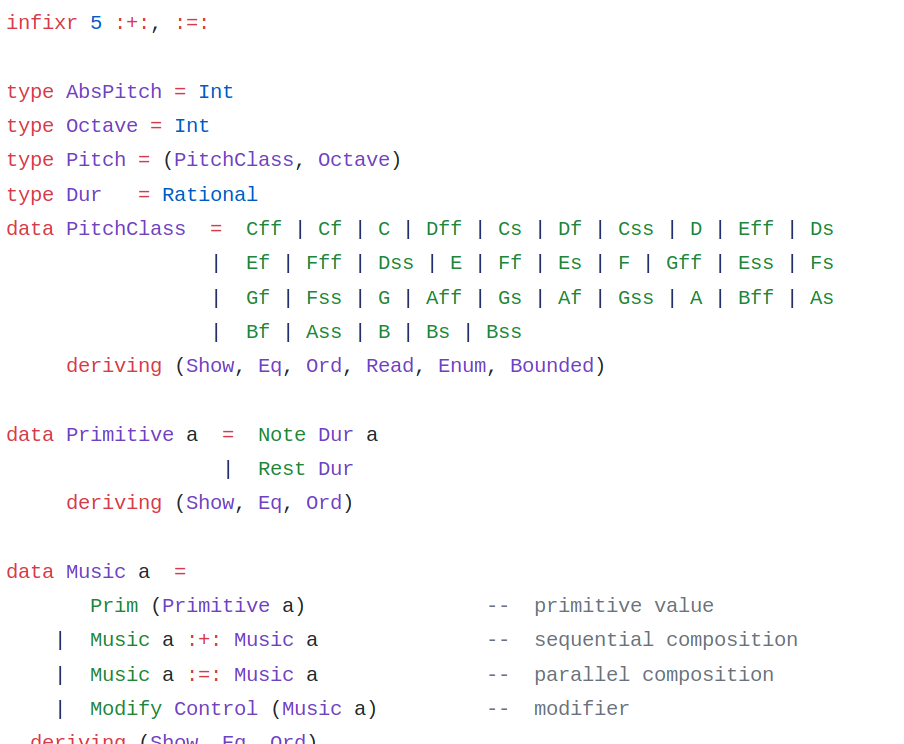Viewport: 904px width, 744px height.
Task: Place the cursor on the word Rational
Action: (209, 195)
